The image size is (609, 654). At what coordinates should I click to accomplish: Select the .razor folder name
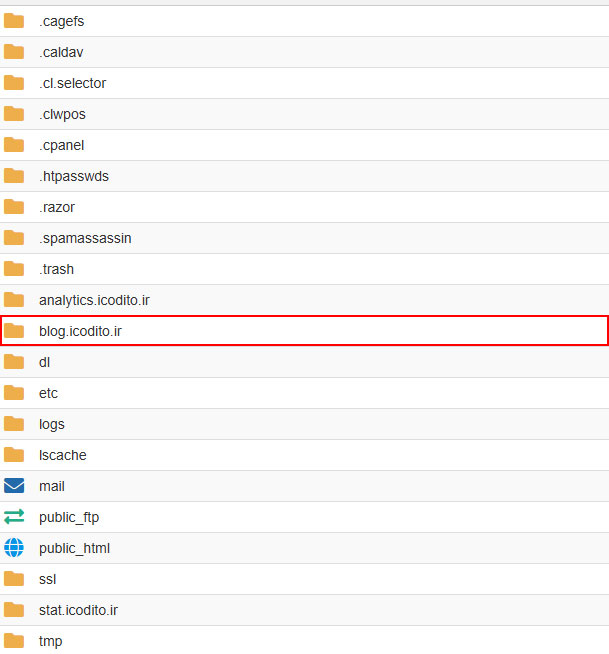point(57,207)
